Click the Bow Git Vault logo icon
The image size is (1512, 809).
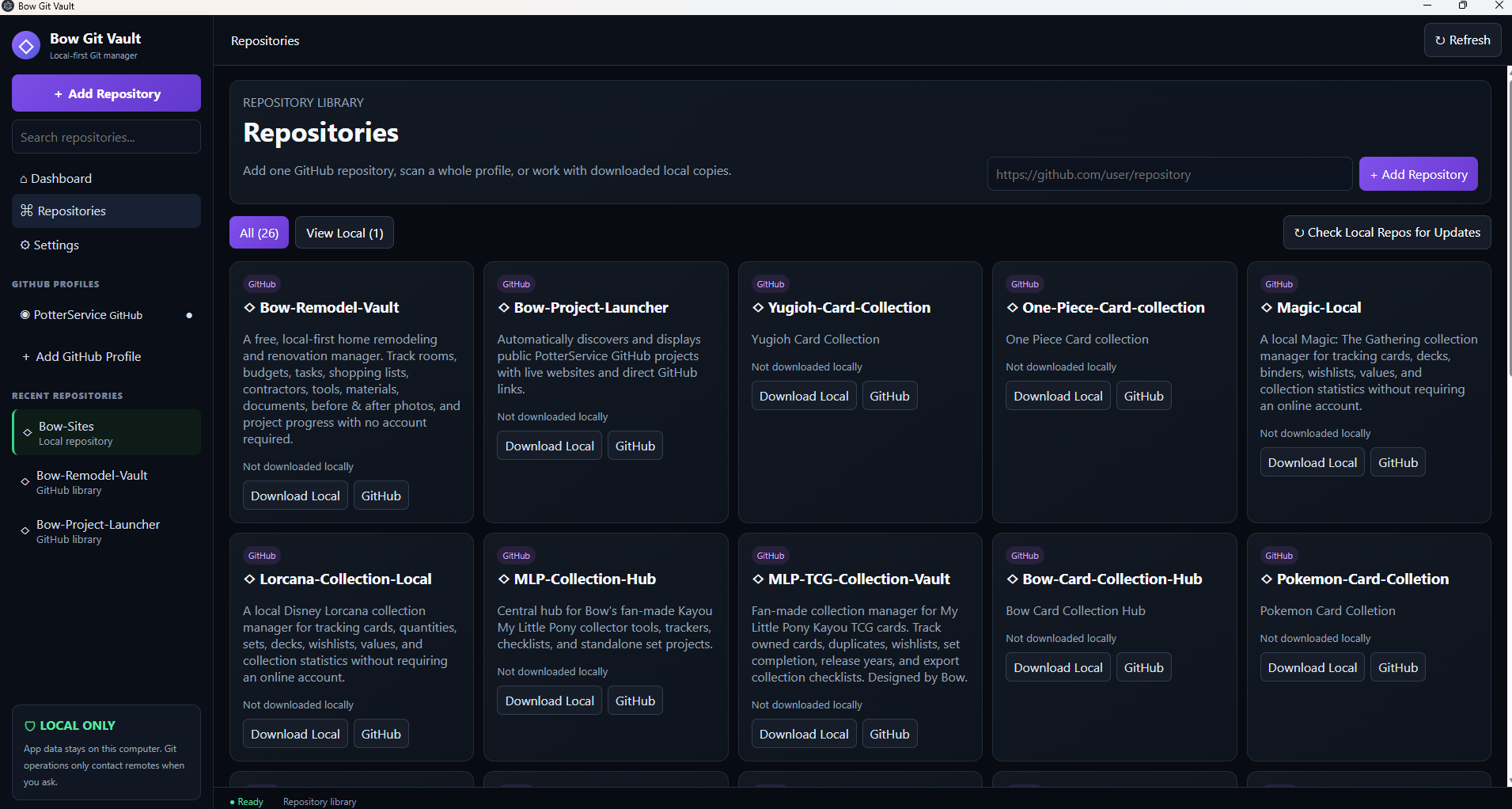point(26,46)
